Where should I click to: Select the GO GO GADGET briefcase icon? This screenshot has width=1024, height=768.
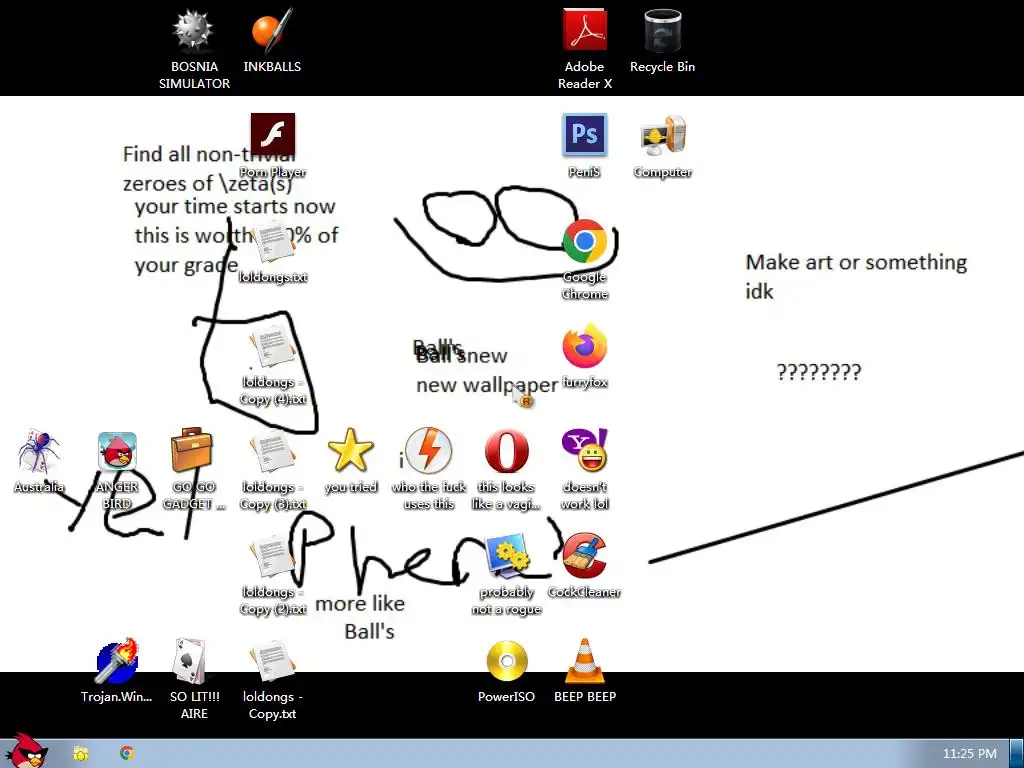(x=194, y=470)
